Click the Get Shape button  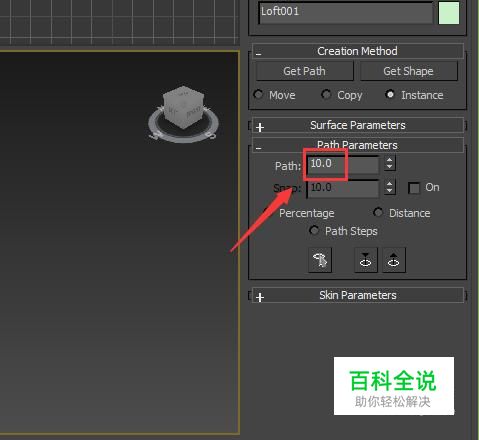(409, 71)
